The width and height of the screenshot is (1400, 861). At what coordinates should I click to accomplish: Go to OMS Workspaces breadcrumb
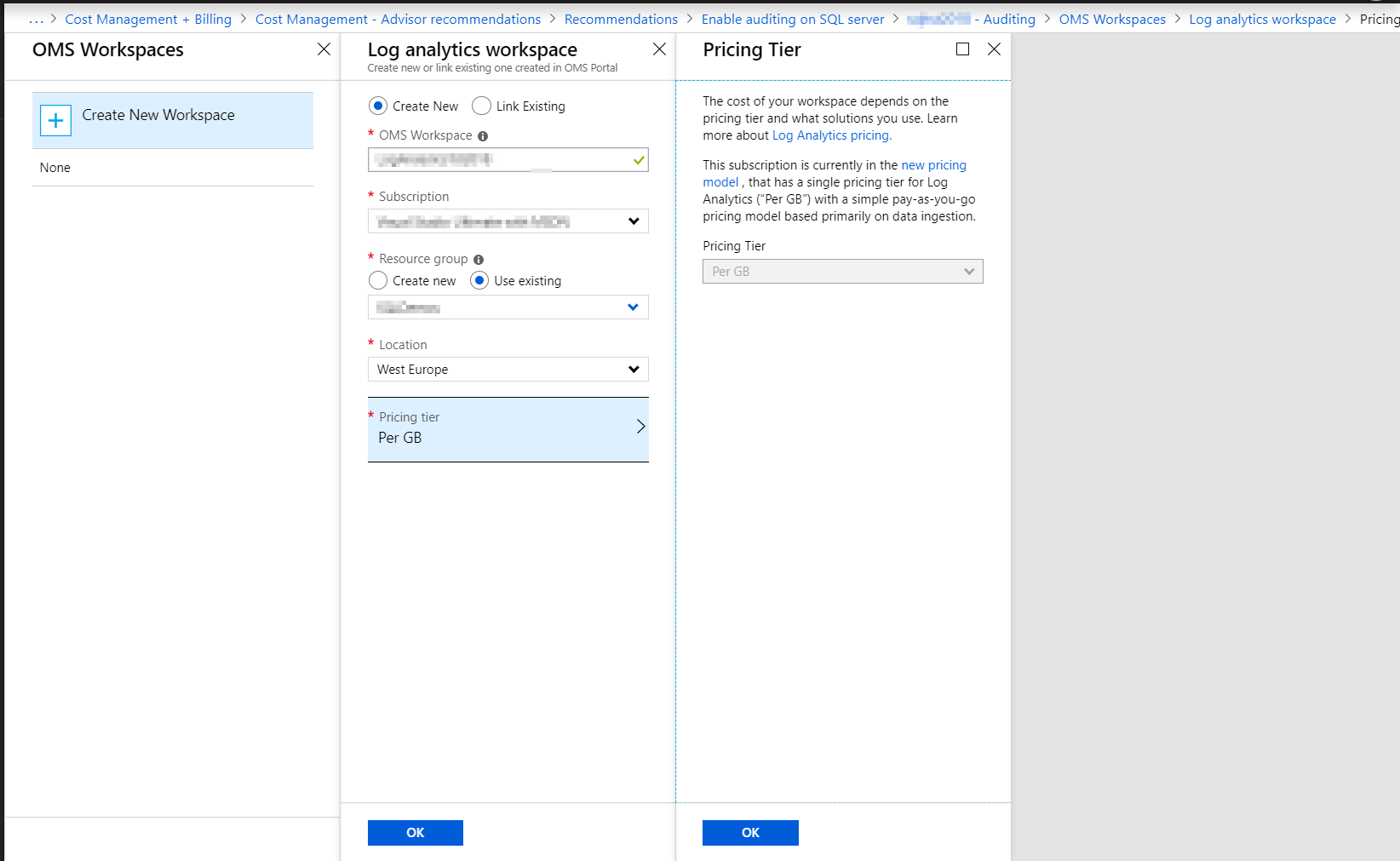(1112, 20)
